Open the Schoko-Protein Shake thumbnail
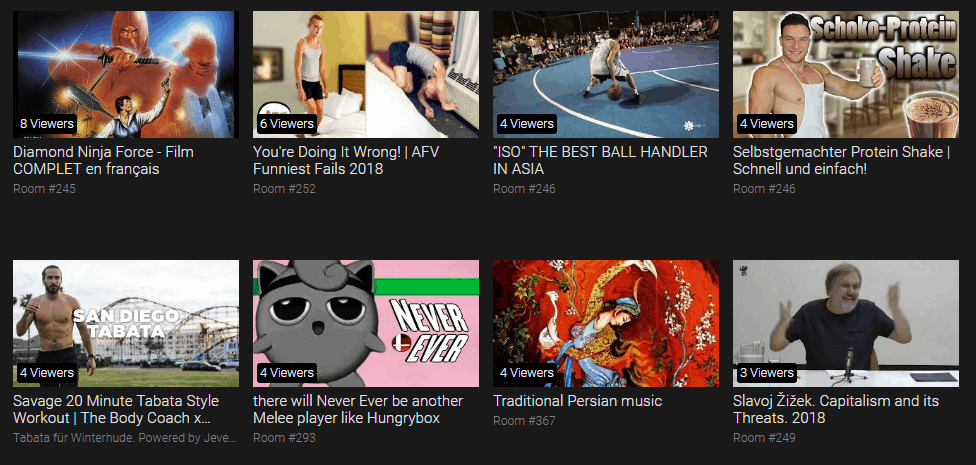 846,74
